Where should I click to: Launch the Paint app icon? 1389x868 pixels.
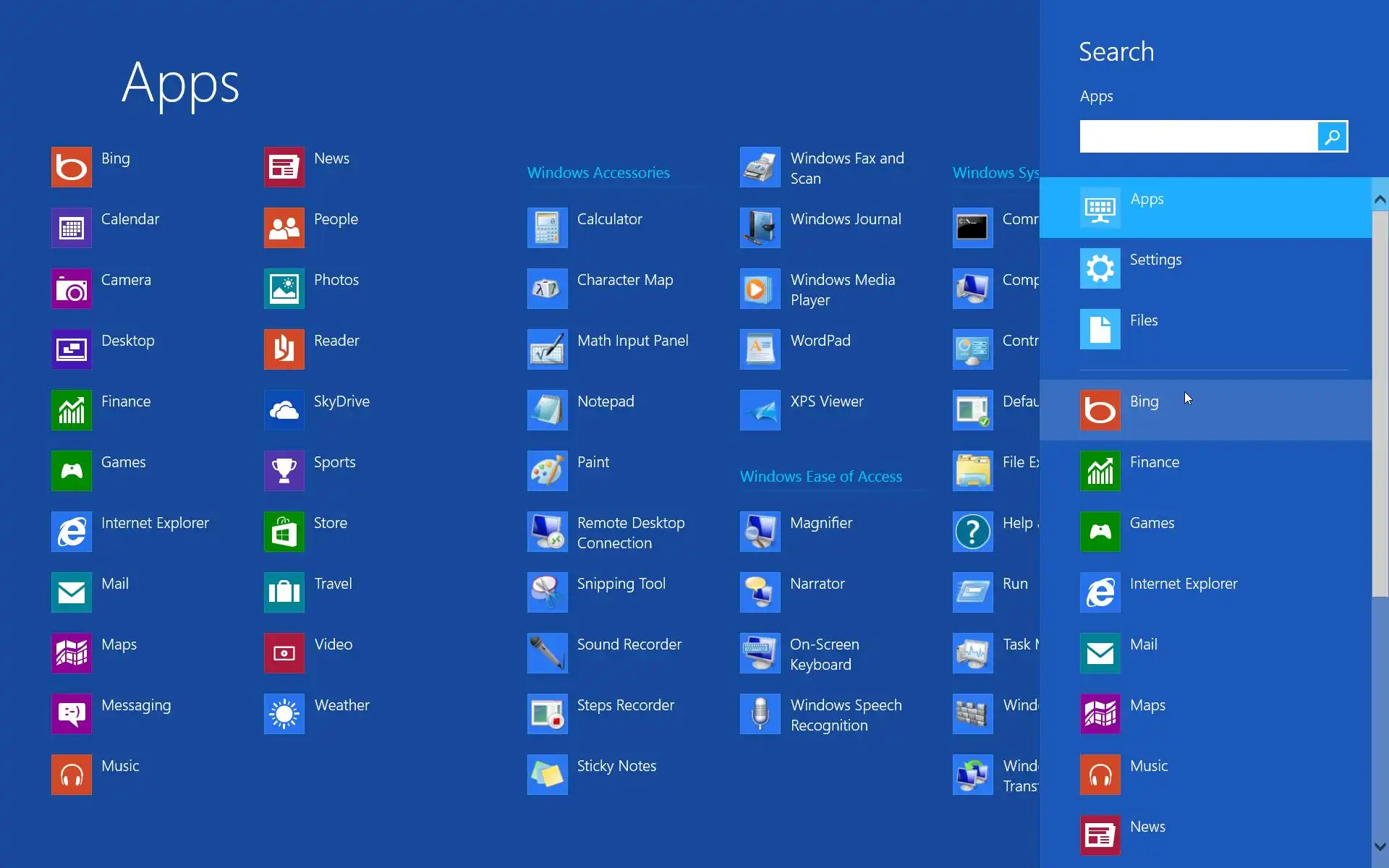pos(547,471)
